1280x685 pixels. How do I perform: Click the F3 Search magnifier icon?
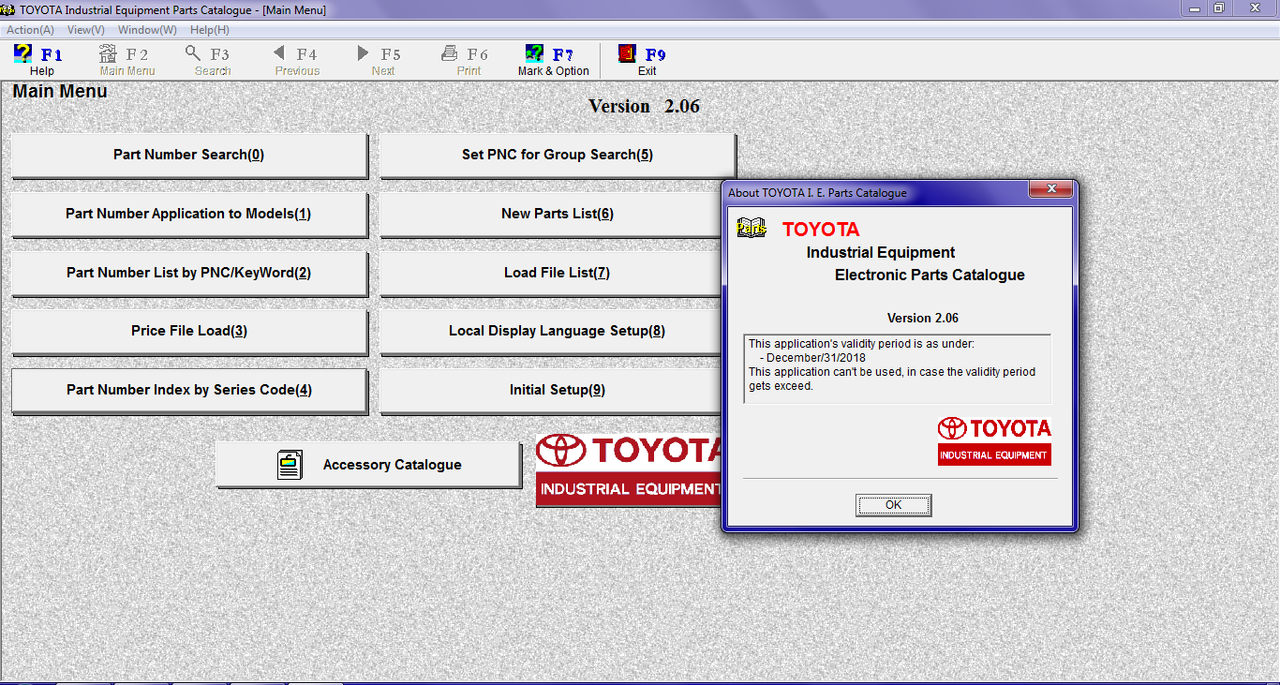pos(193,54)
